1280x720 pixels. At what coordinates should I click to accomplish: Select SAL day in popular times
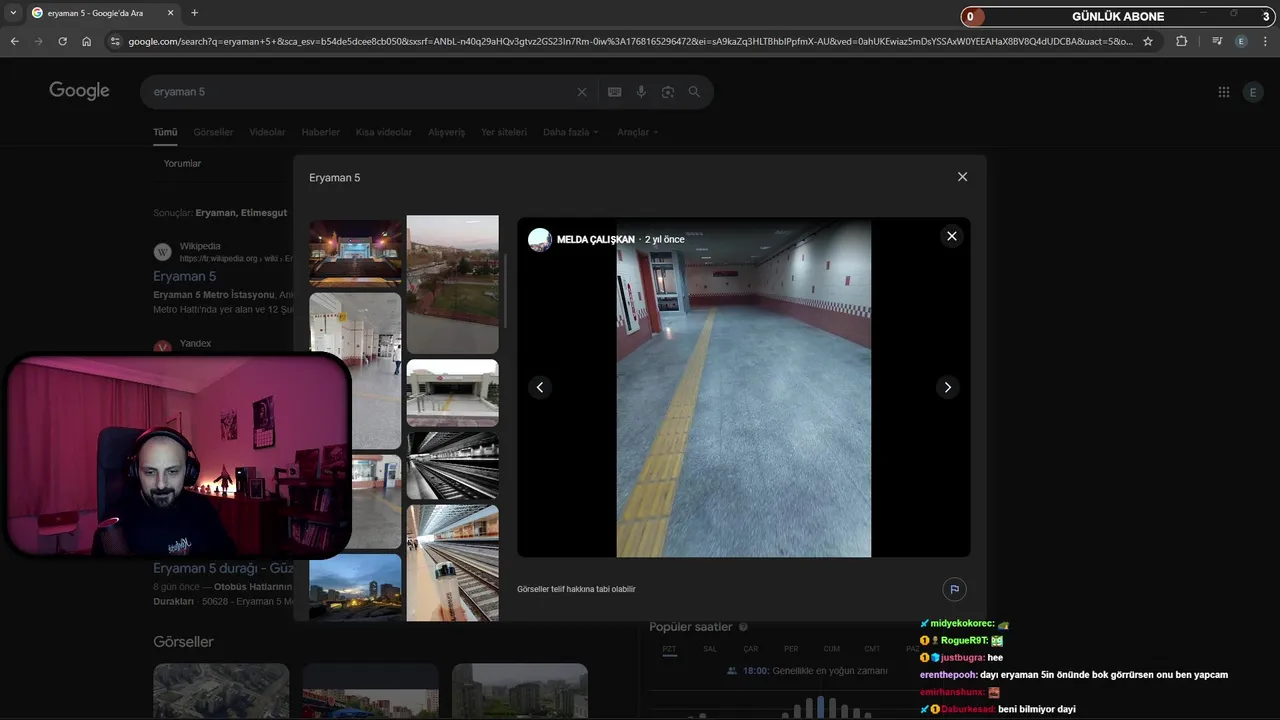pyautogui.click(x=710, y=649)
